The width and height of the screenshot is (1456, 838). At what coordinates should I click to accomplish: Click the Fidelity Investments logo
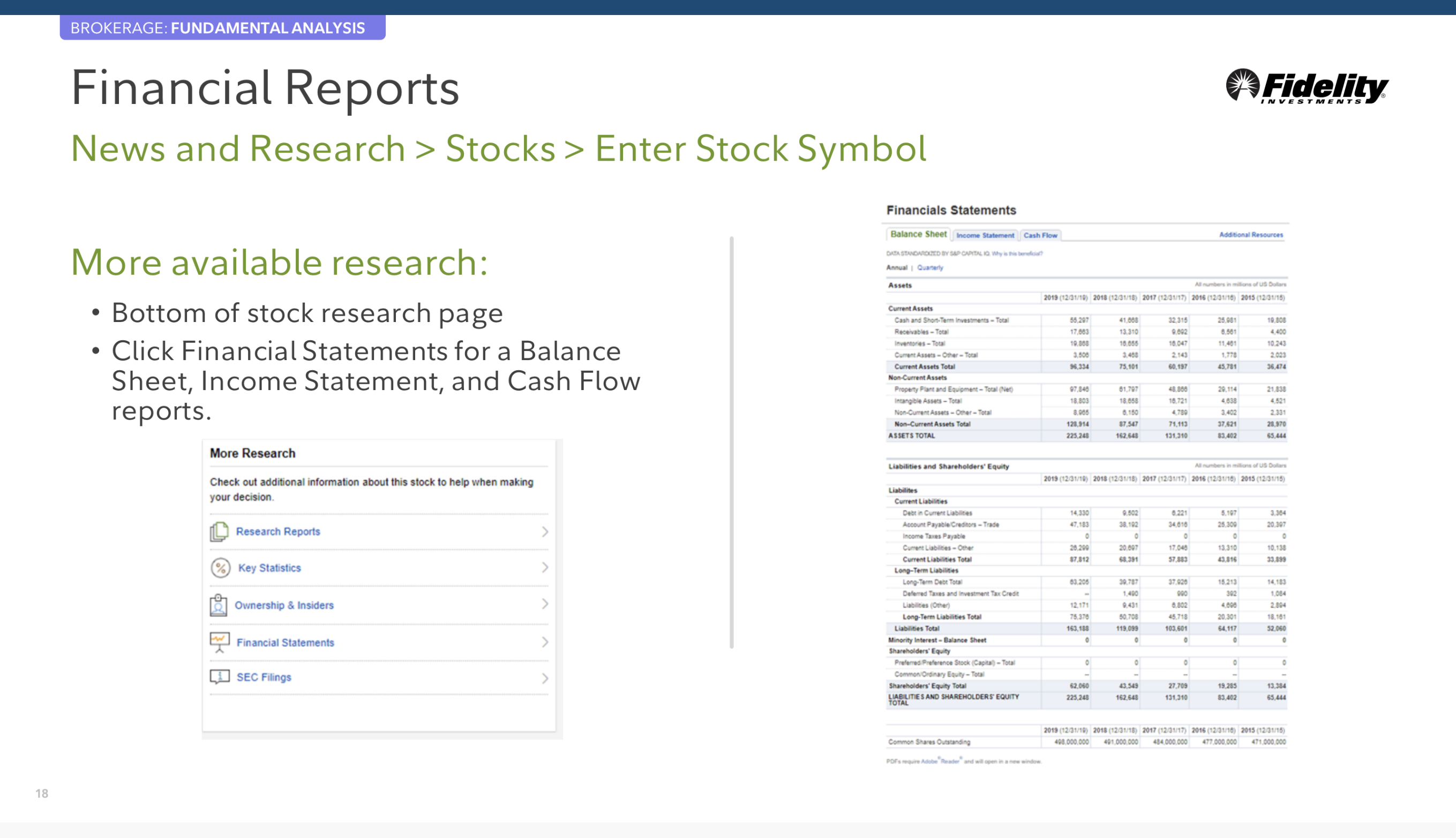coord(1307,87)
